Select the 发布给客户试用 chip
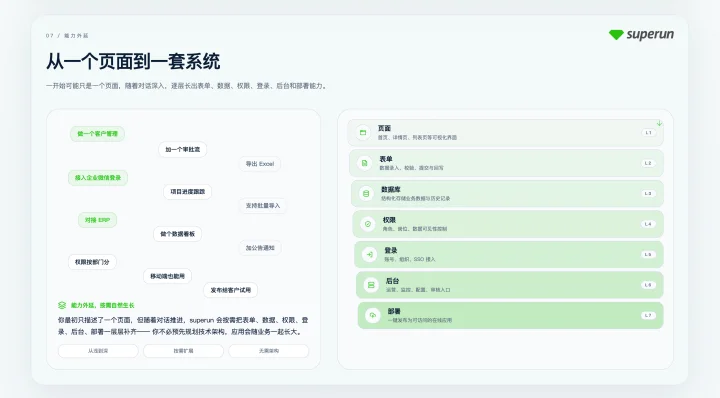The height and width of the screenshot is (398, 720). click(x=231, y=290)
